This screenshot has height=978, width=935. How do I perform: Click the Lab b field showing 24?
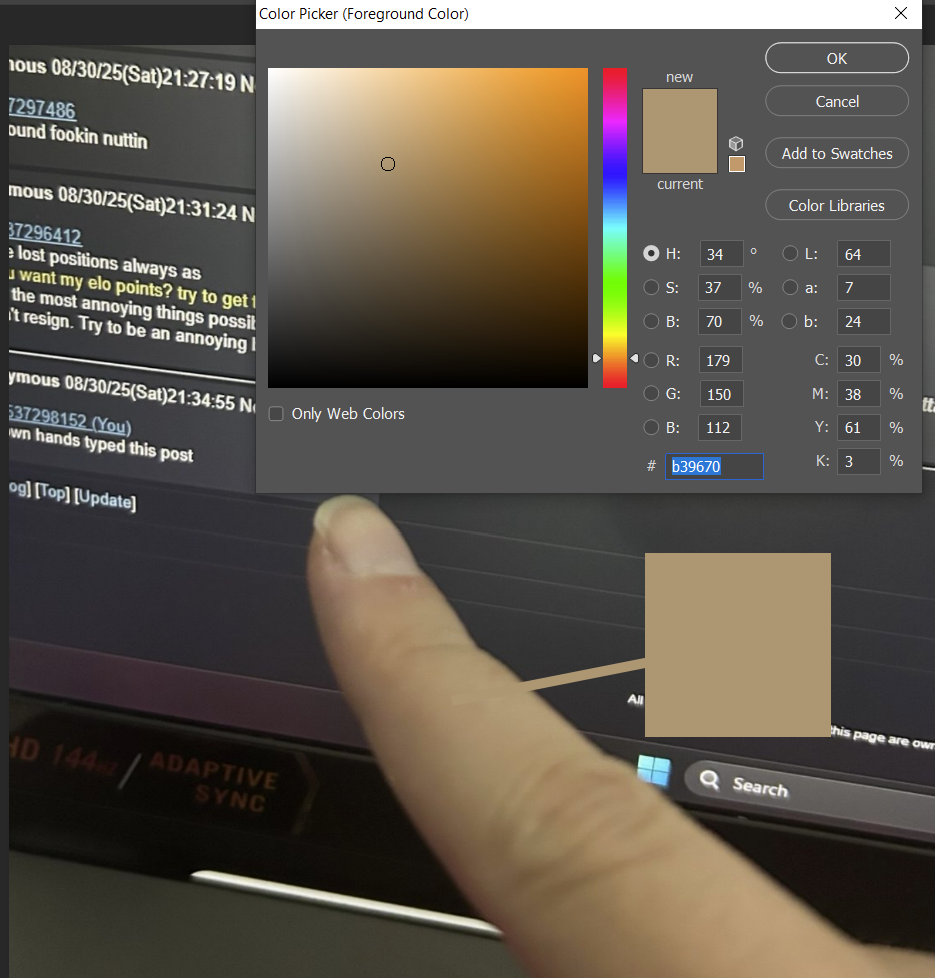pyautogui.click(x=863, y=321)
